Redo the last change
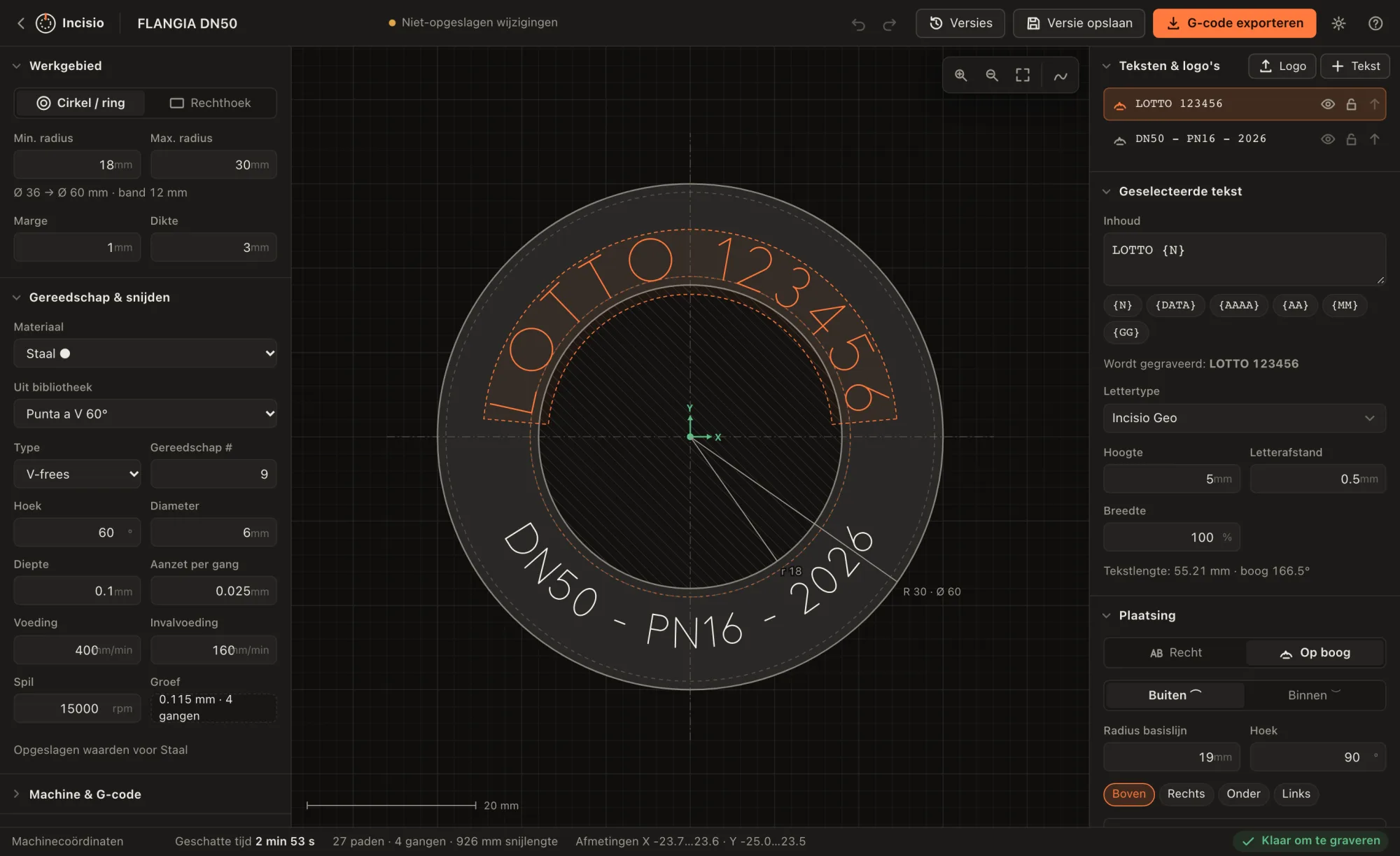 click(889, 24)
